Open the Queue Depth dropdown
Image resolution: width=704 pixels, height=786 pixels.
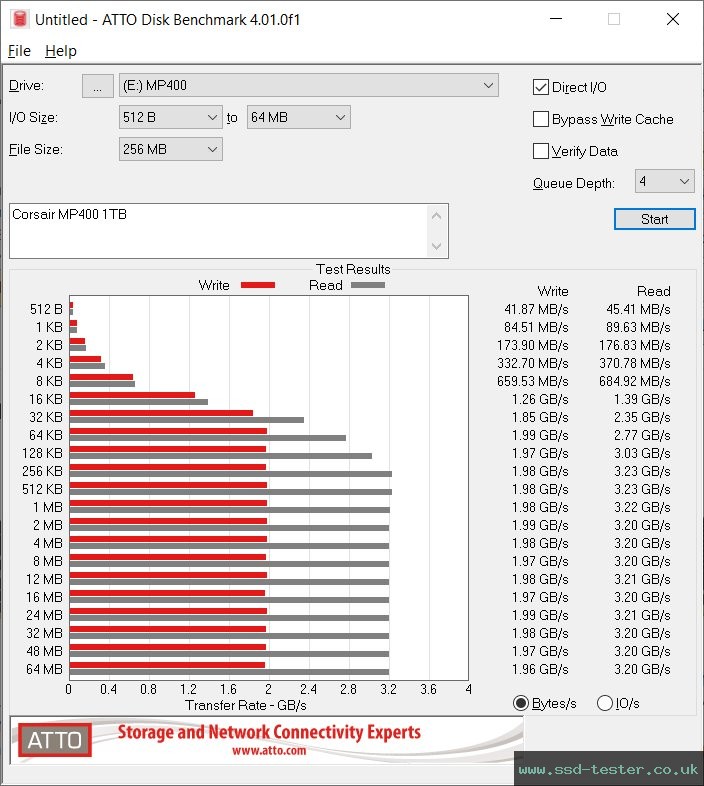click(664, 181)
